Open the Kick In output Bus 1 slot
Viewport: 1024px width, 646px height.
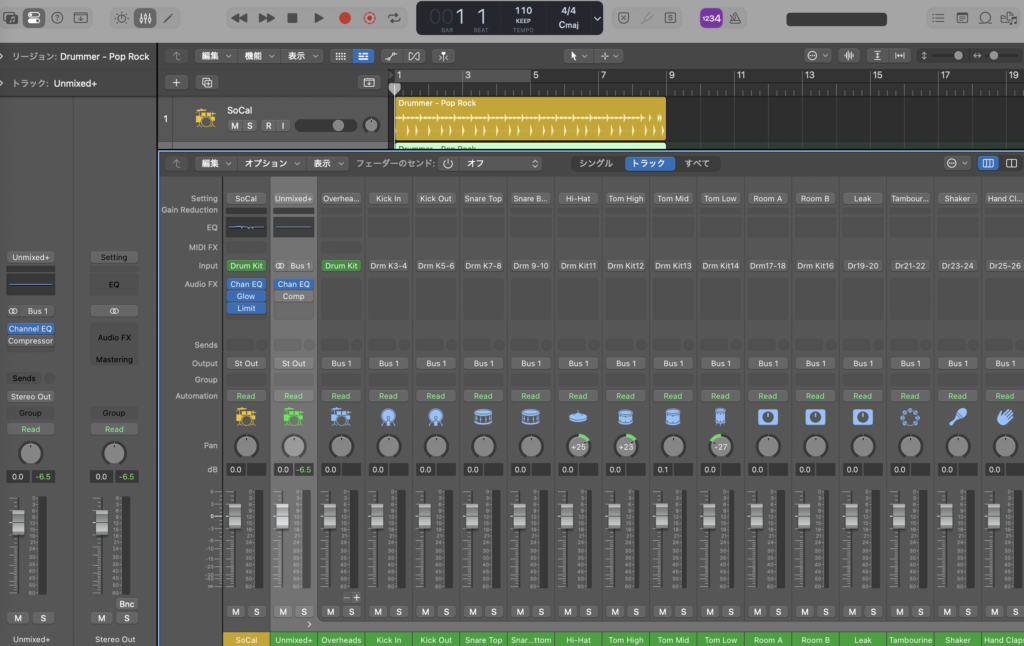tap(389, 363)
